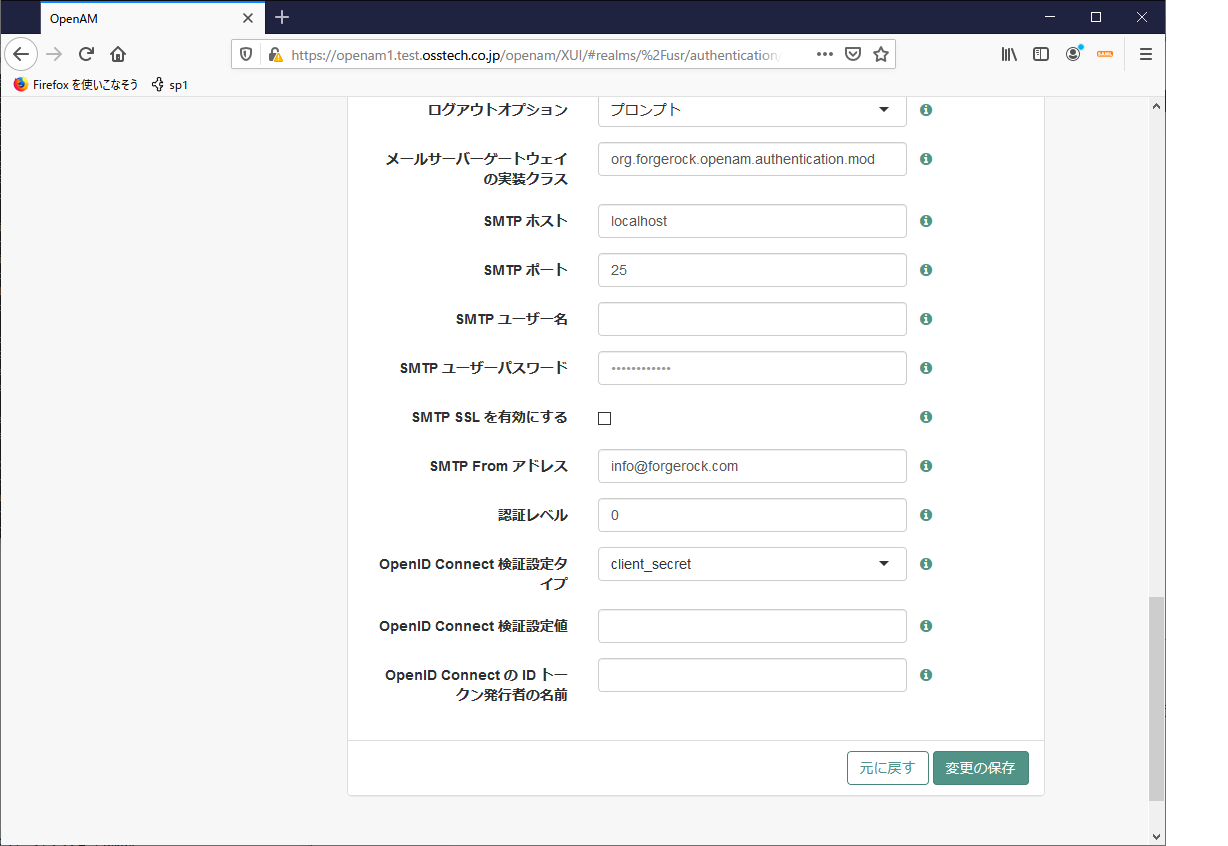
Task: Click the 元に戻す reset button
Action: point(887,768)
